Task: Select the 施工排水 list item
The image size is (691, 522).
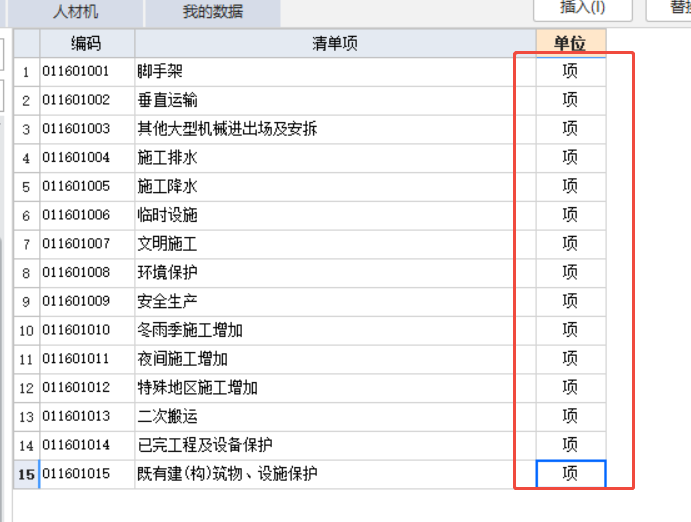Action: click(x=335, y=158)
